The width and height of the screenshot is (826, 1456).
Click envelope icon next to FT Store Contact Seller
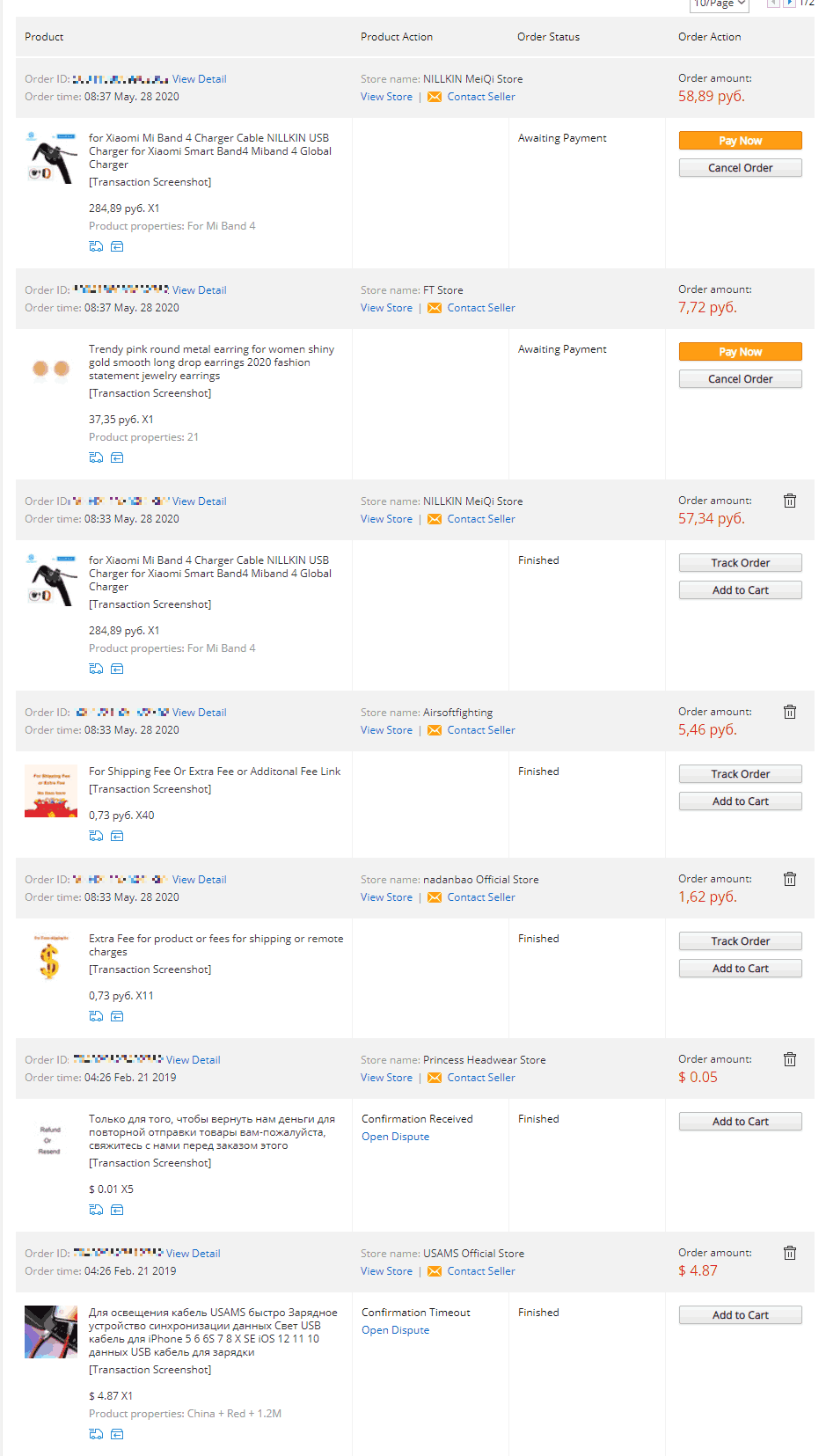435,308
